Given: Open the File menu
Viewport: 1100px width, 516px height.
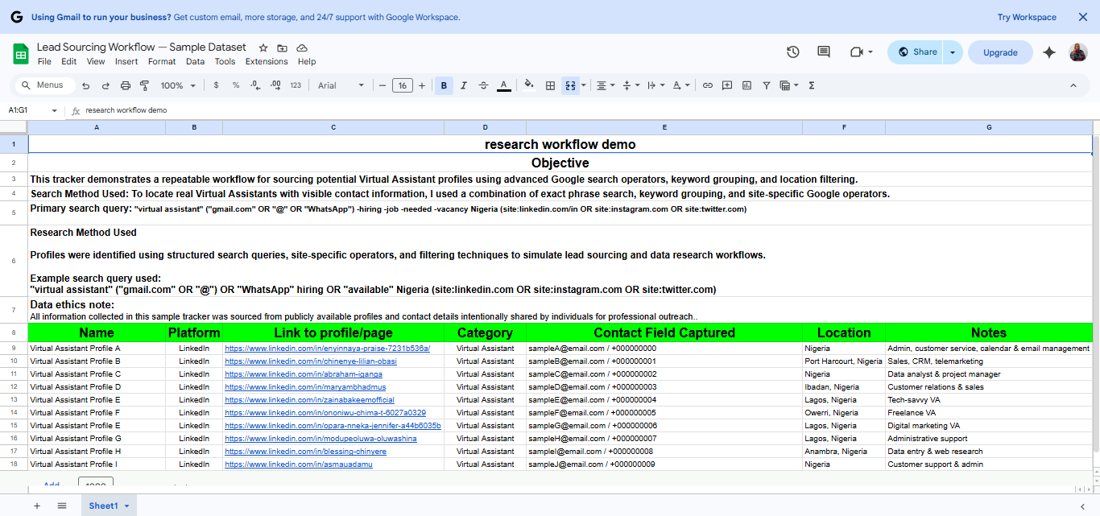Looking at the screenshot, I should pyautogui.click(x=44, y=62).
